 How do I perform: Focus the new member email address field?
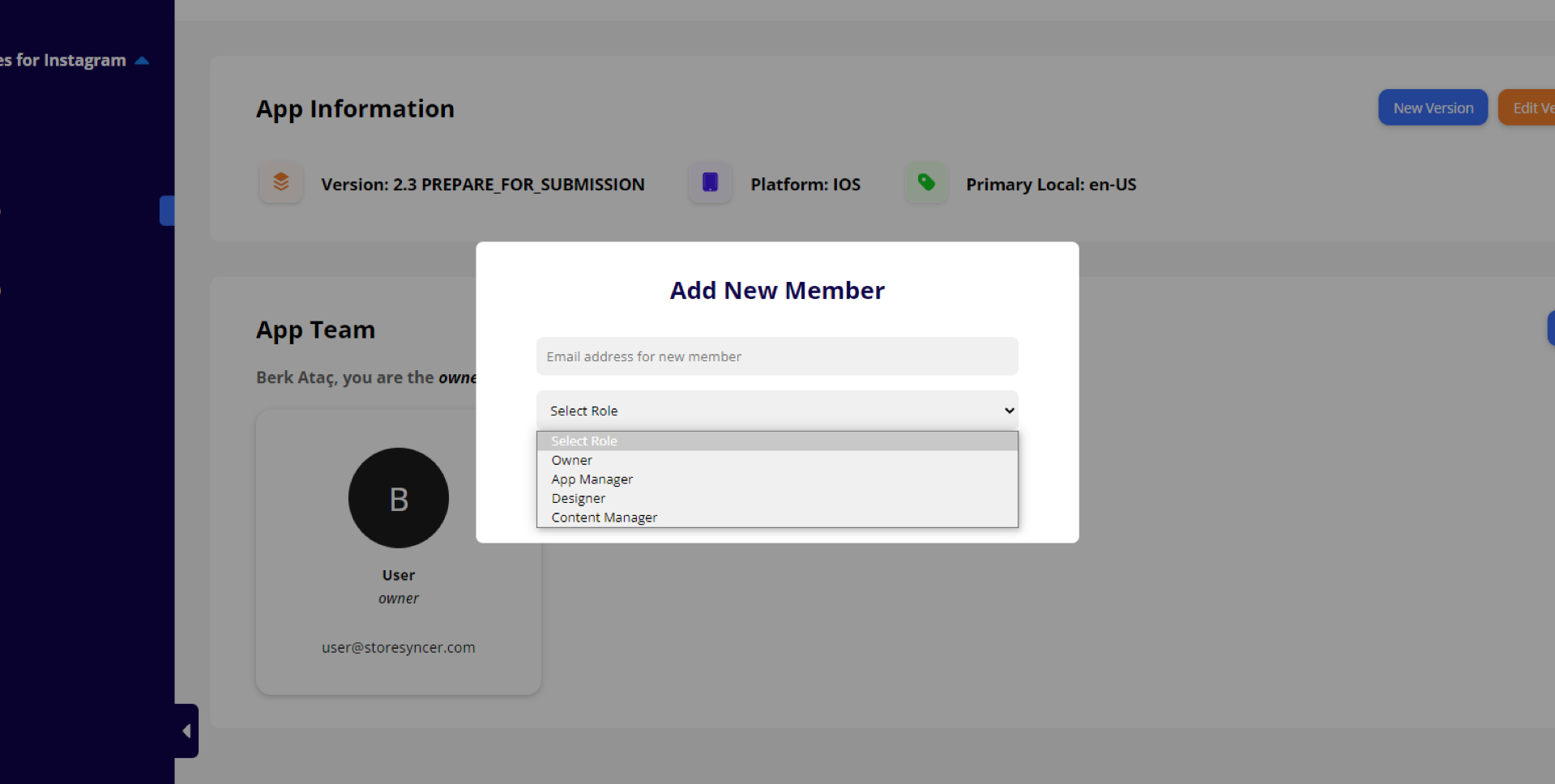point(776,356)
